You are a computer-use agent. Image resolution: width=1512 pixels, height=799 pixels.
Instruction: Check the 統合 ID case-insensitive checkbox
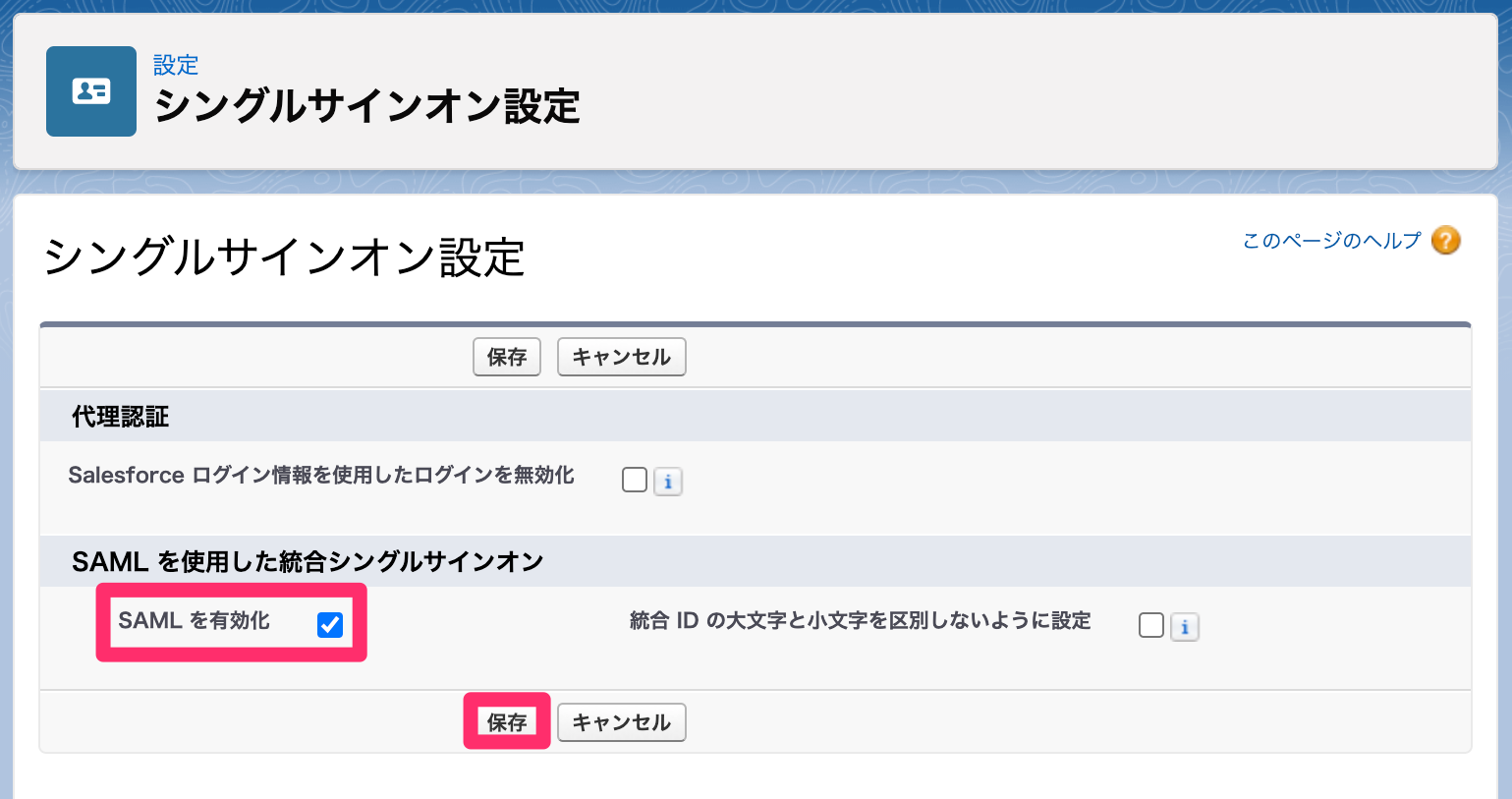[x=1150, y=625]
